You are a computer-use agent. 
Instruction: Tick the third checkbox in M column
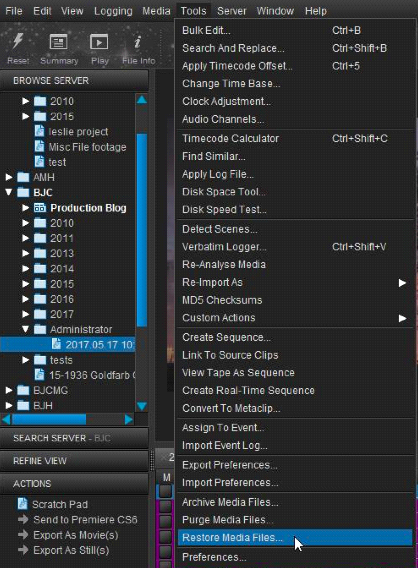coord(166,521)
